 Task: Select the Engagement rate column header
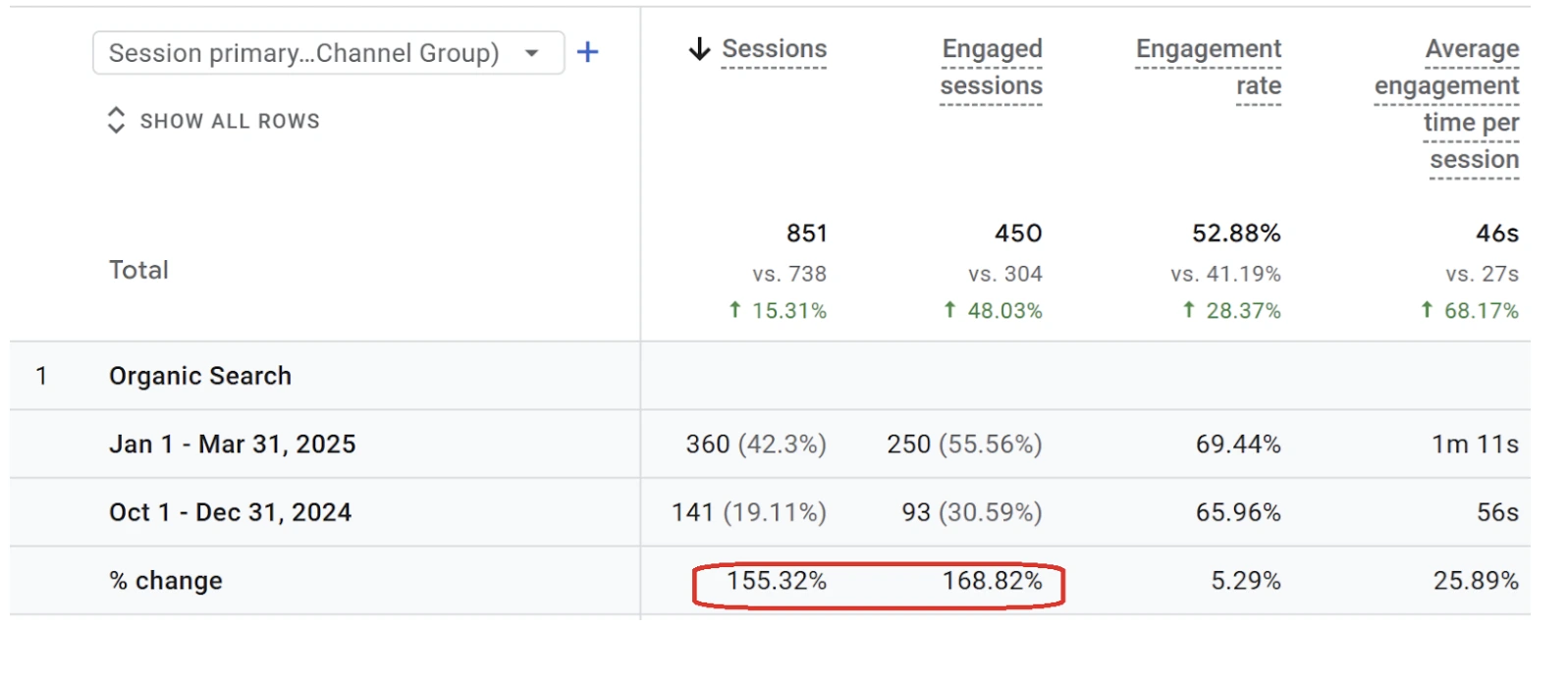1209,68
